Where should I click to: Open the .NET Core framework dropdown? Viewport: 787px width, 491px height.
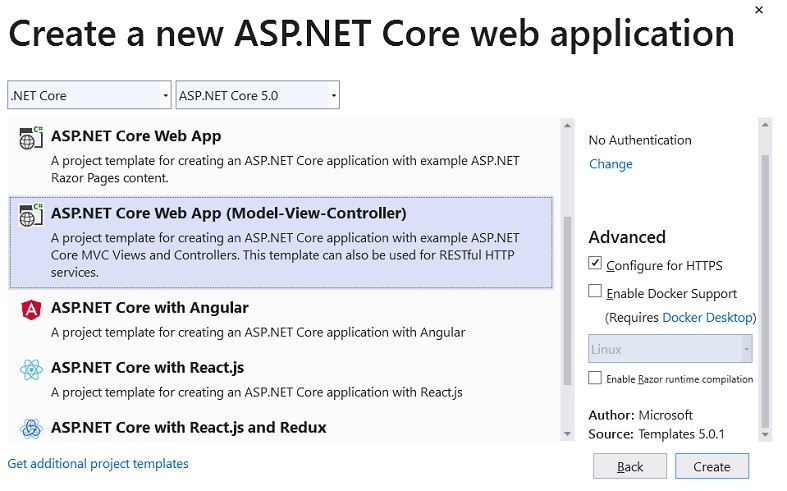[89, 95]
